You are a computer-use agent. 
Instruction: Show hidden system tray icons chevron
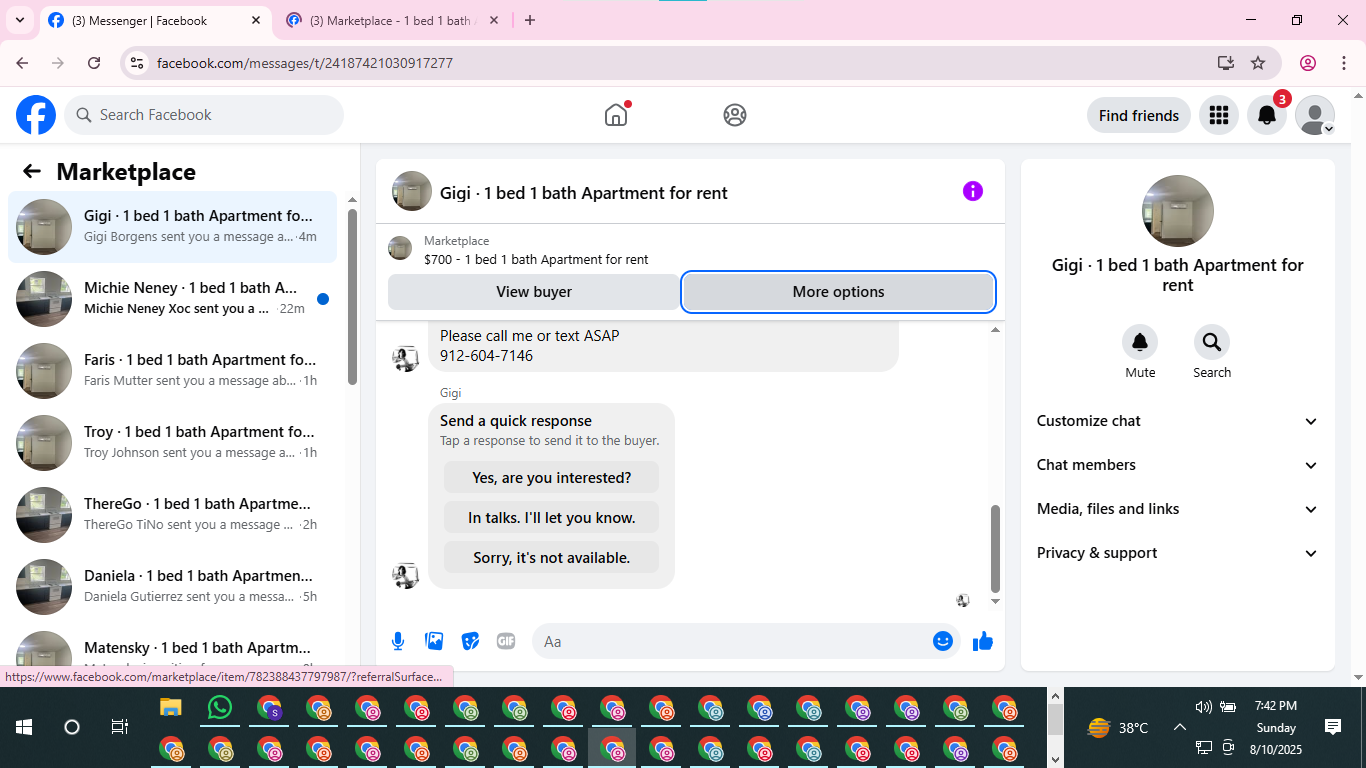[x=1179, y=728]
